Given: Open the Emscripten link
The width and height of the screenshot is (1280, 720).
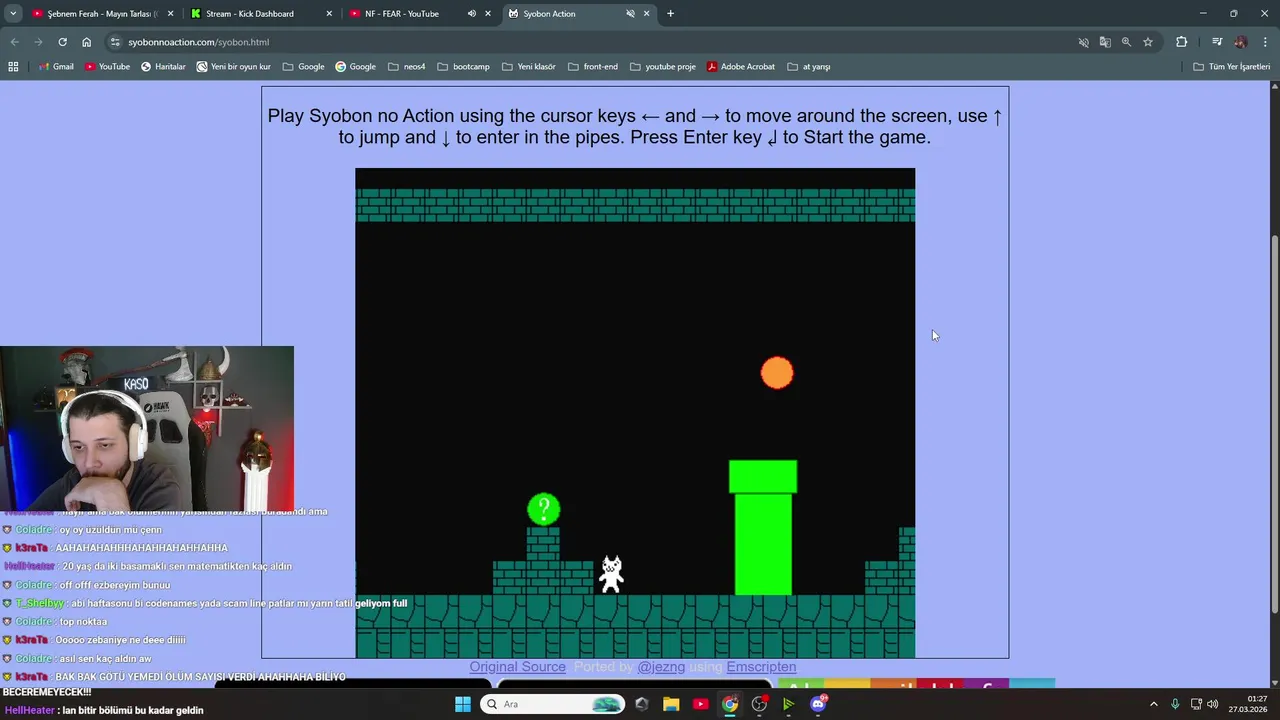Looking at the screenshot, I should pyautogui.click(x=761, y=667).
